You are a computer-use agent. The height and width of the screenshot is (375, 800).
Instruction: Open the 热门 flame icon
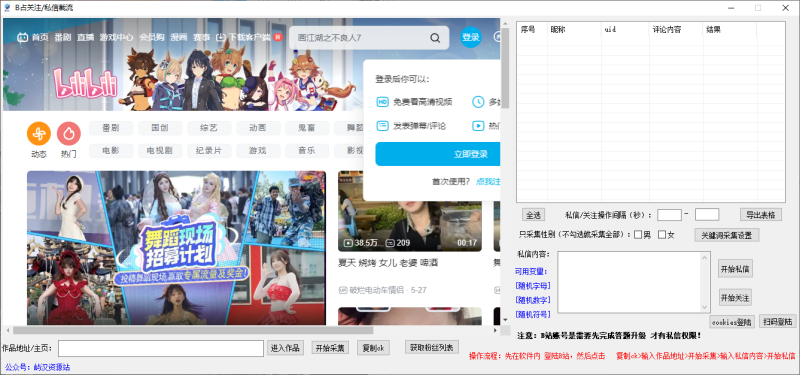[x=69, y=134]
